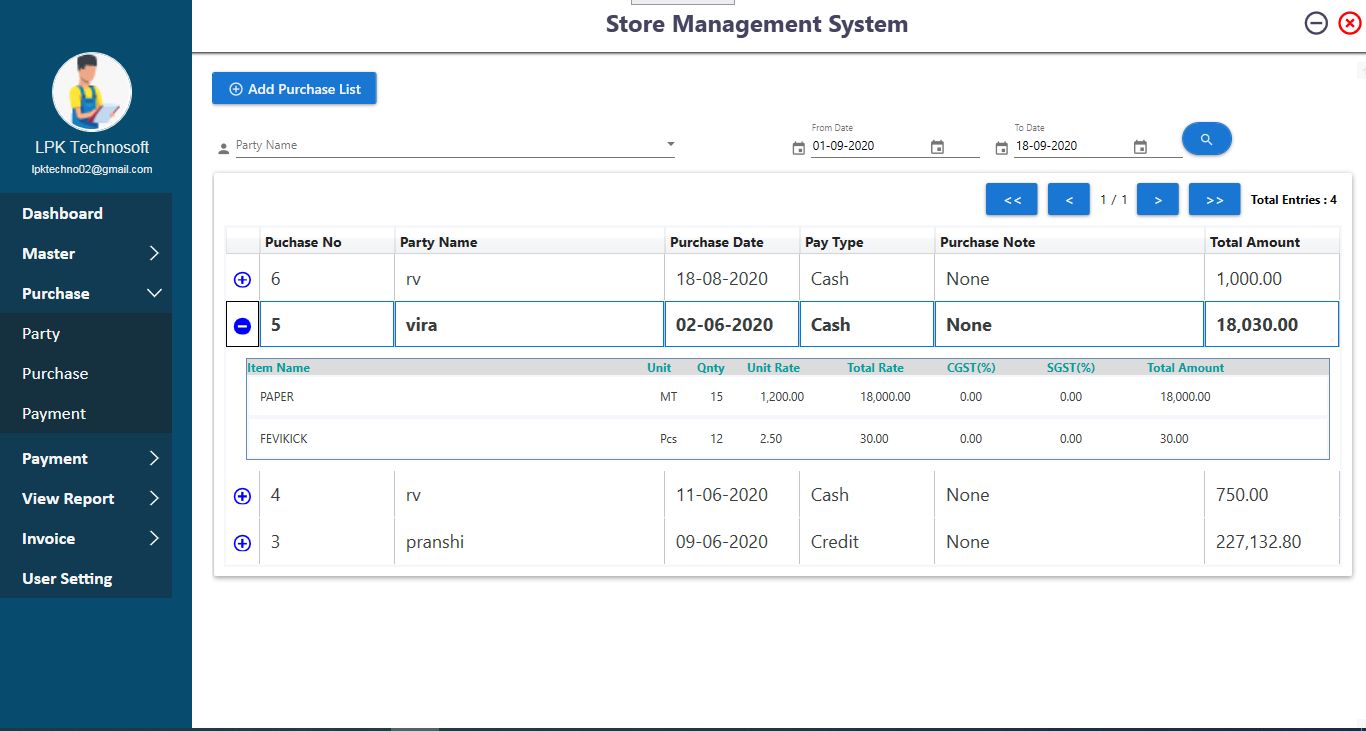Expand the Master sidebar menu
Viewport: 1366px width, 731px height.
90,254
